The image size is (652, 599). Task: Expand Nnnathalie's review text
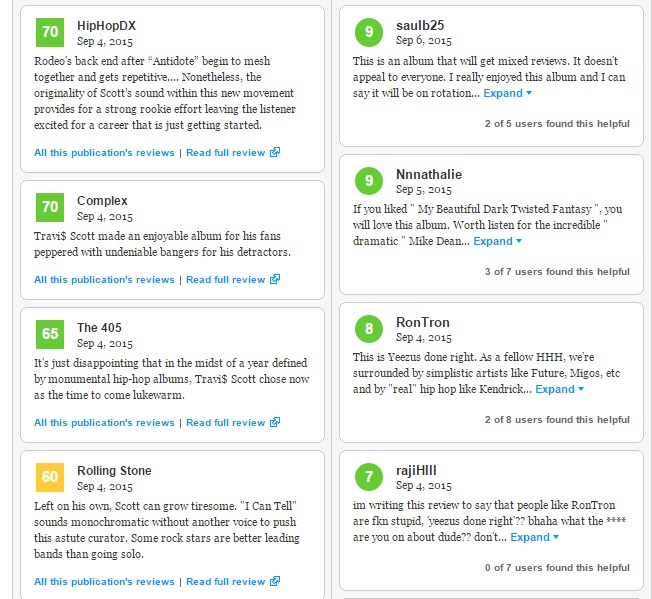(x=497, y=241)
